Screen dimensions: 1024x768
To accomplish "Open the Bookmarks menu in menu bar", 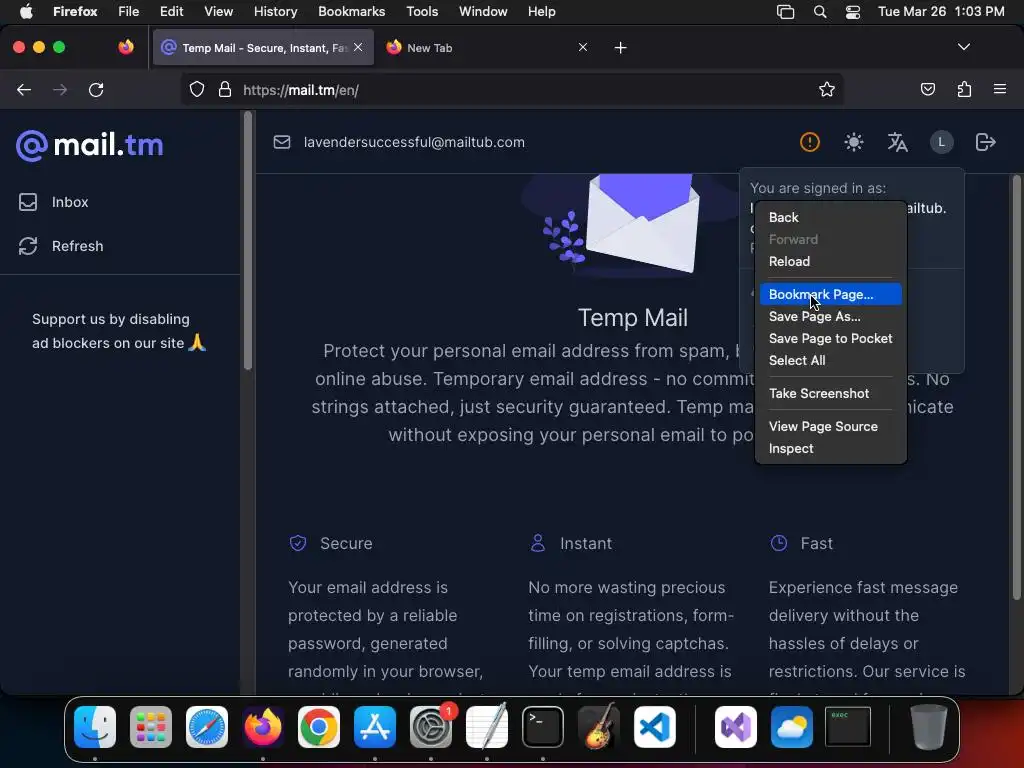I will click(x=351, y=11).
